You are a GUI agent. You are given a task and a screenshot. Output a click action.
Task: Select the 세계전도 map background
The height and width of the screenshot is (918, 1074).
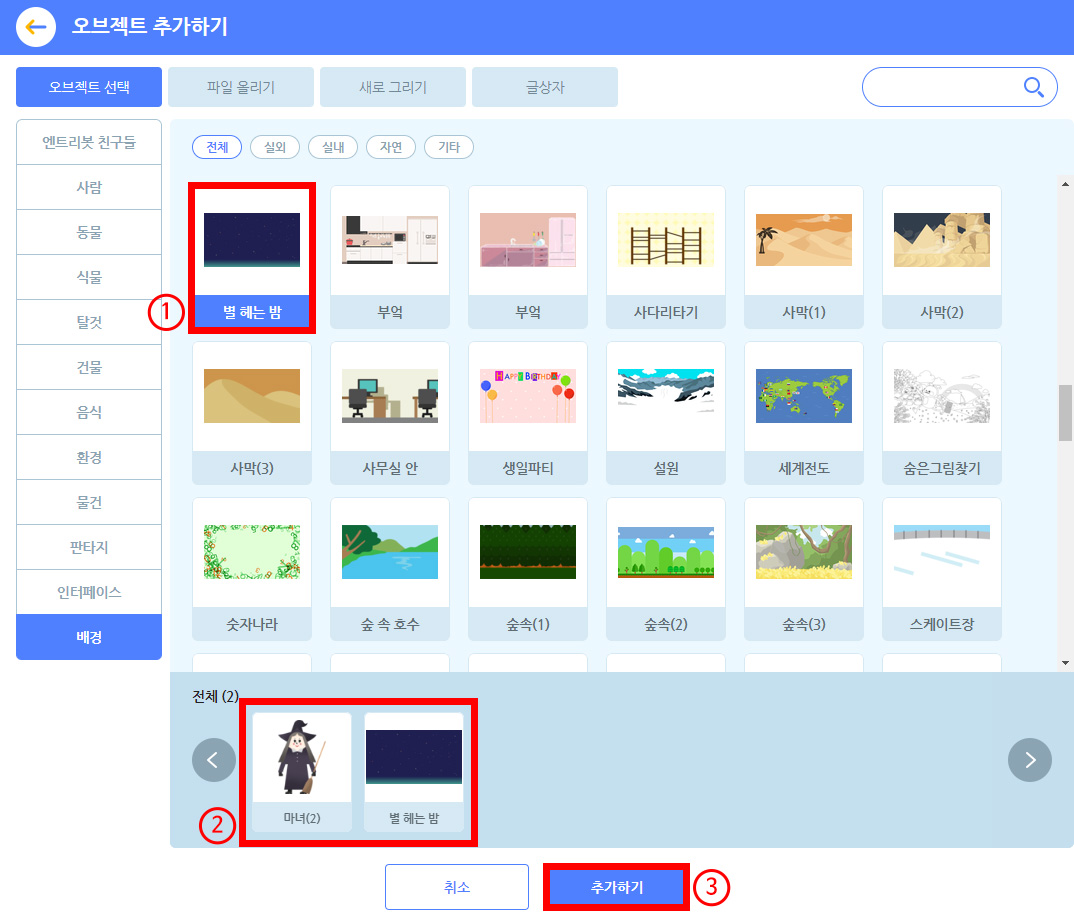pyautogui.click(x=804, y=413)
